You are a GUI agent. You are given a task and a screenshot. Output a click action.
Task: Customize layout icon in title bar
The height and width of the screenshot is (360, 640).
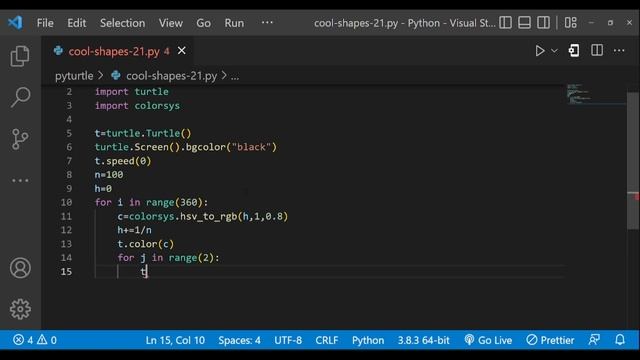[x=571, y=22]
